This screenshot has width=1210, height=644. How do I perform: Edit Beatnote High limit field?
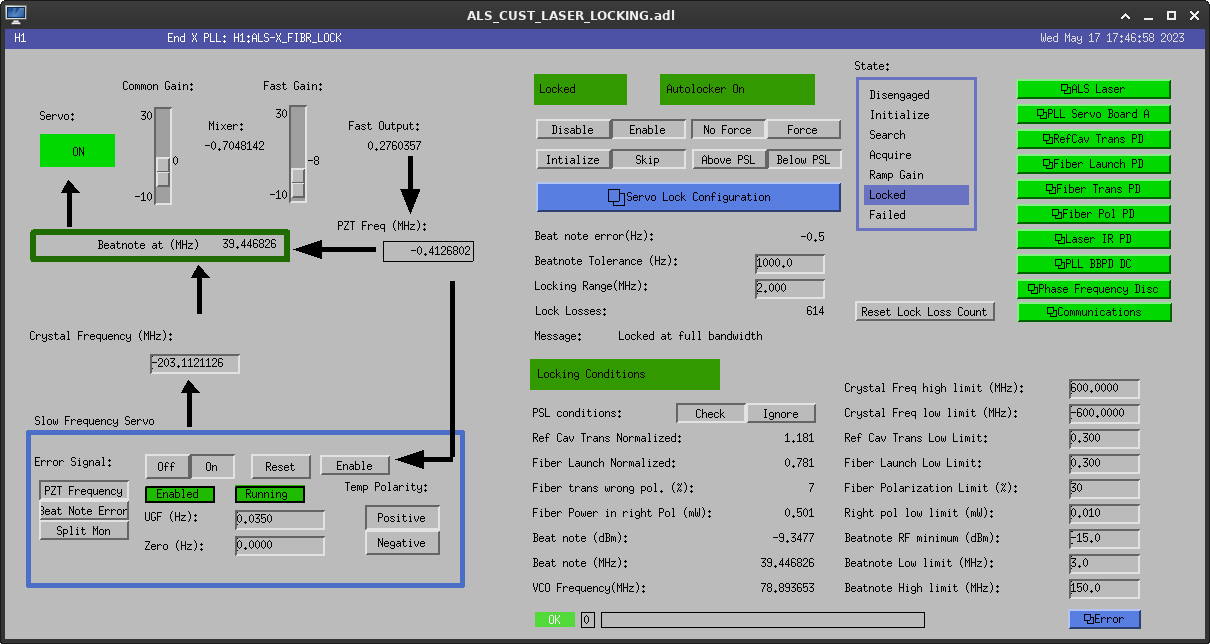tap(1104, 588)
